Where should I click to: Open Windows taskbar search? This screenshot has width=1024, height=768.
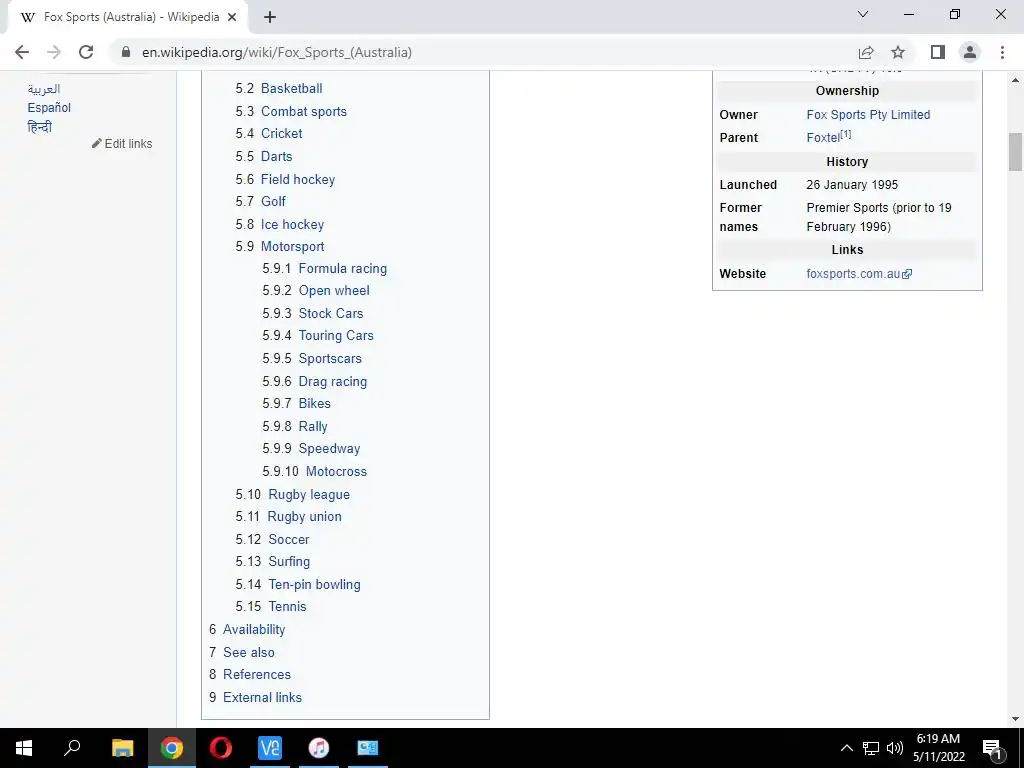click(x=72, y=748)
